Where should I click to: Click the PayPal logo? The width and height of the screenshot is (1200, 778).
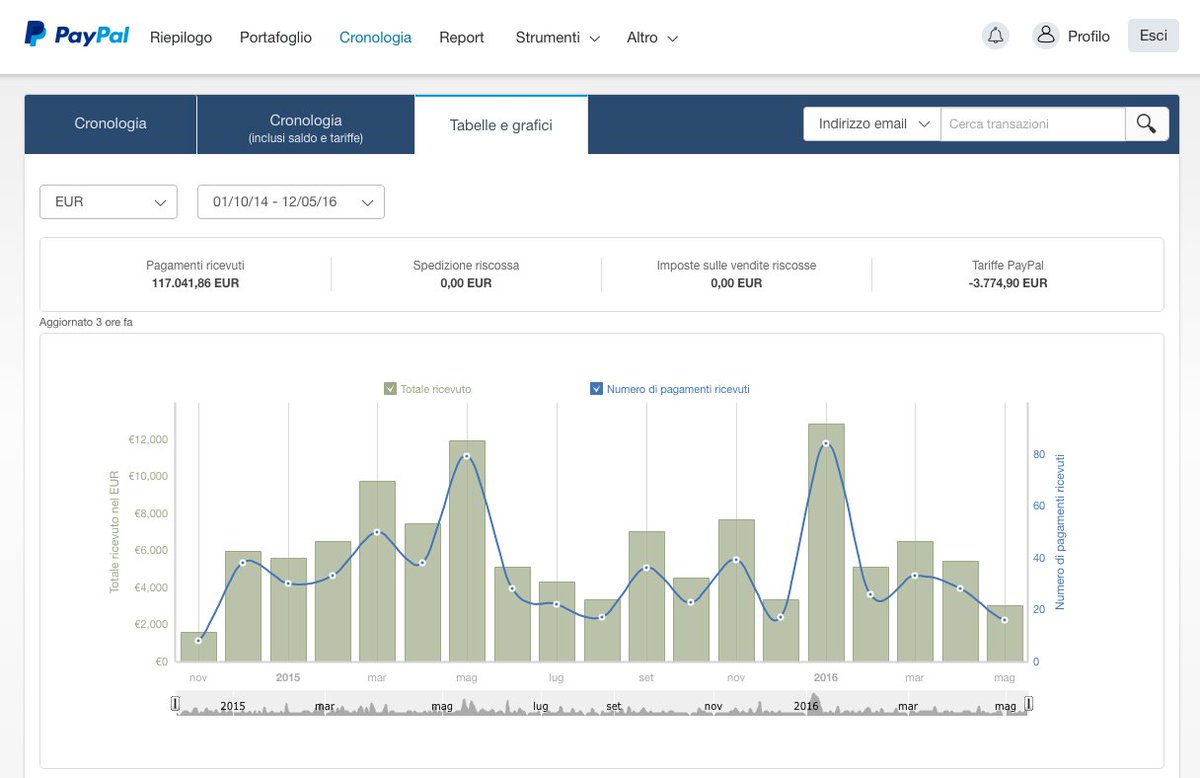pos(77,35)
